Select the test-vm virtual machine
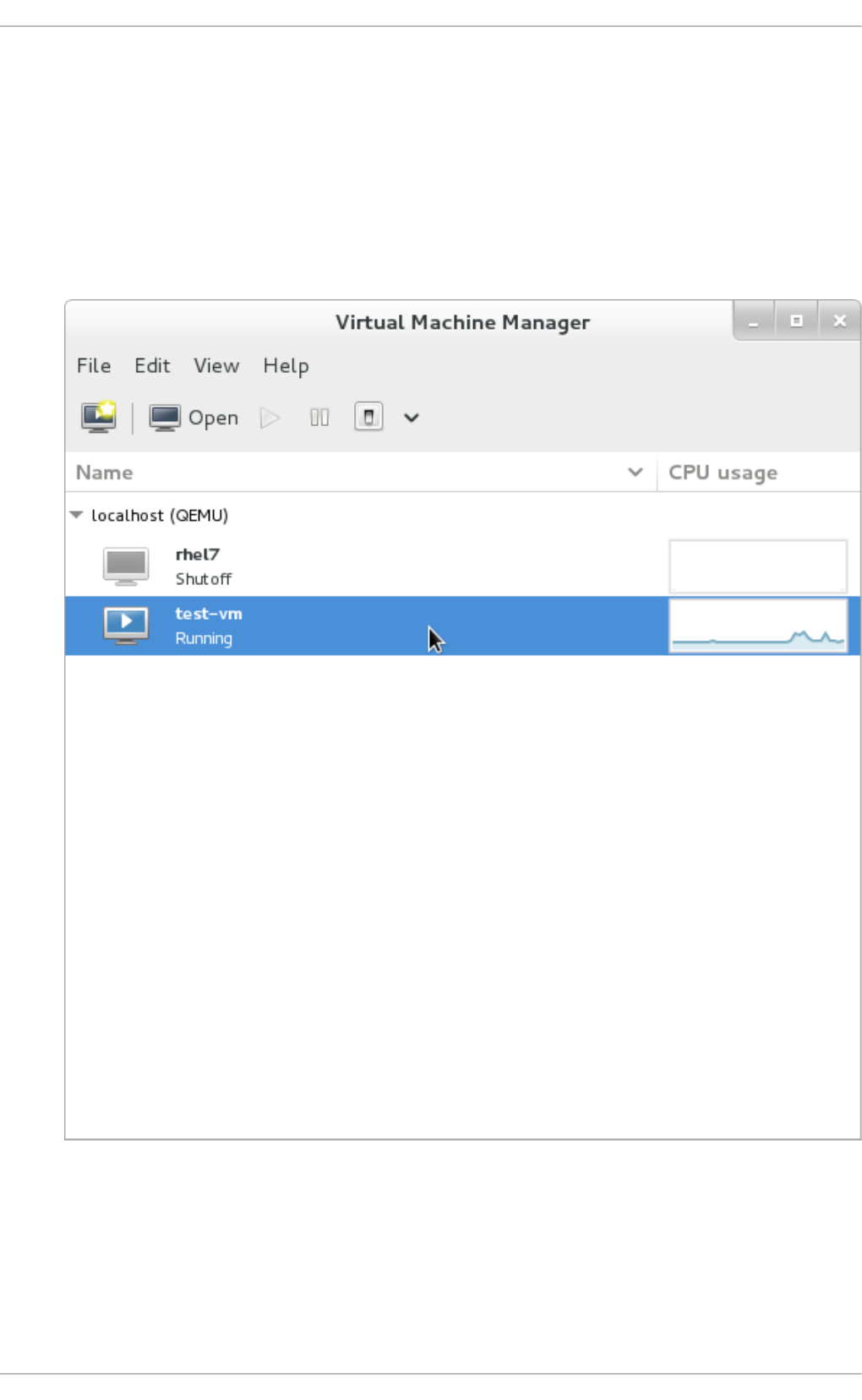The height and width of the screenshot is (1400, 862). coord(462,626)
